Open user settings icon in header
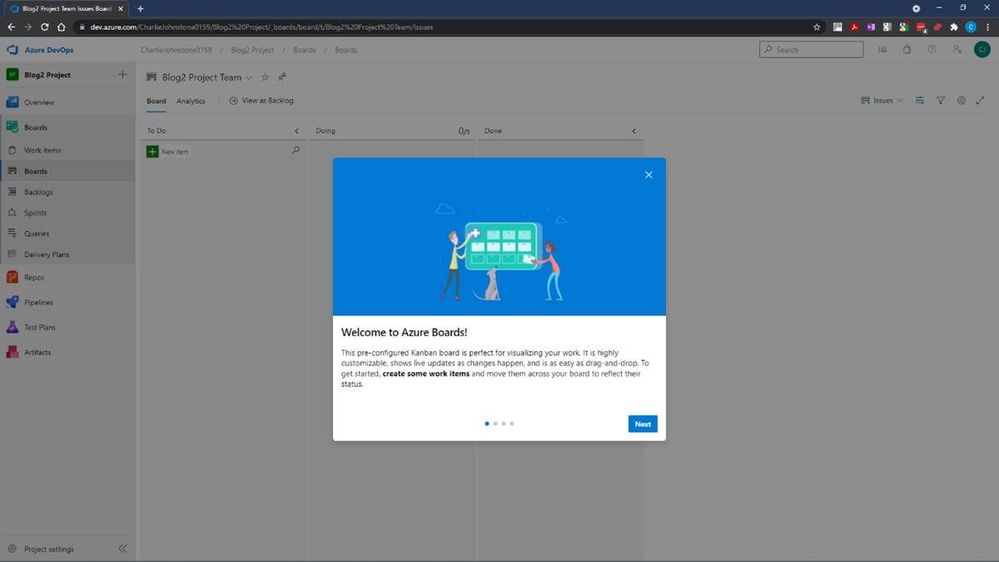 pos(957,50)
